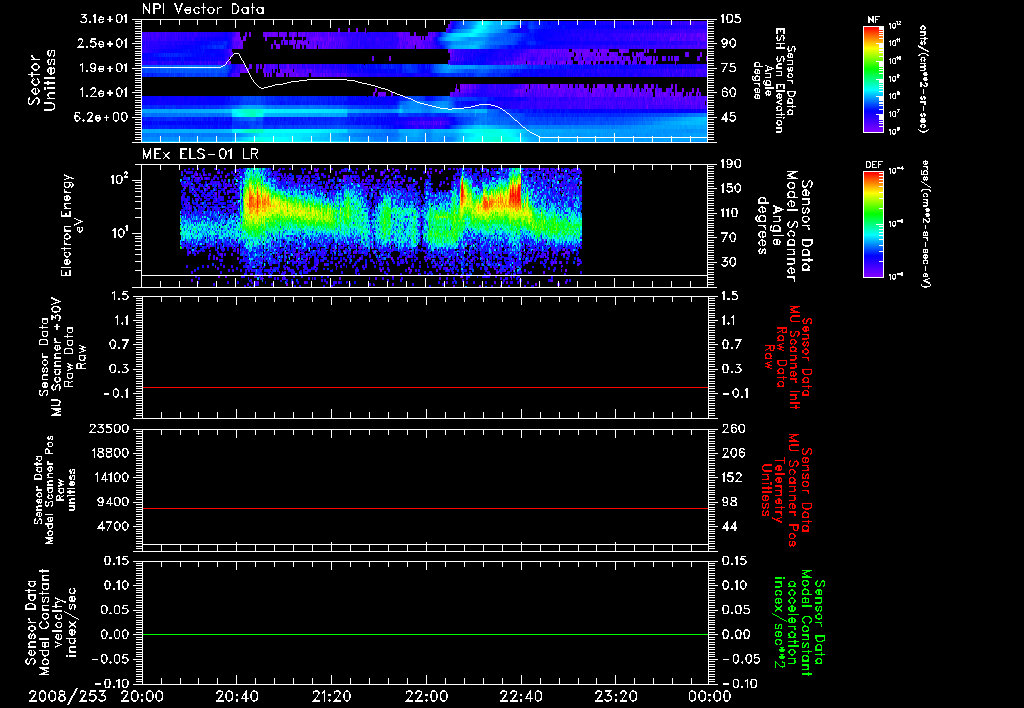Click the 20:40 time axis label

tap(237, 696)
